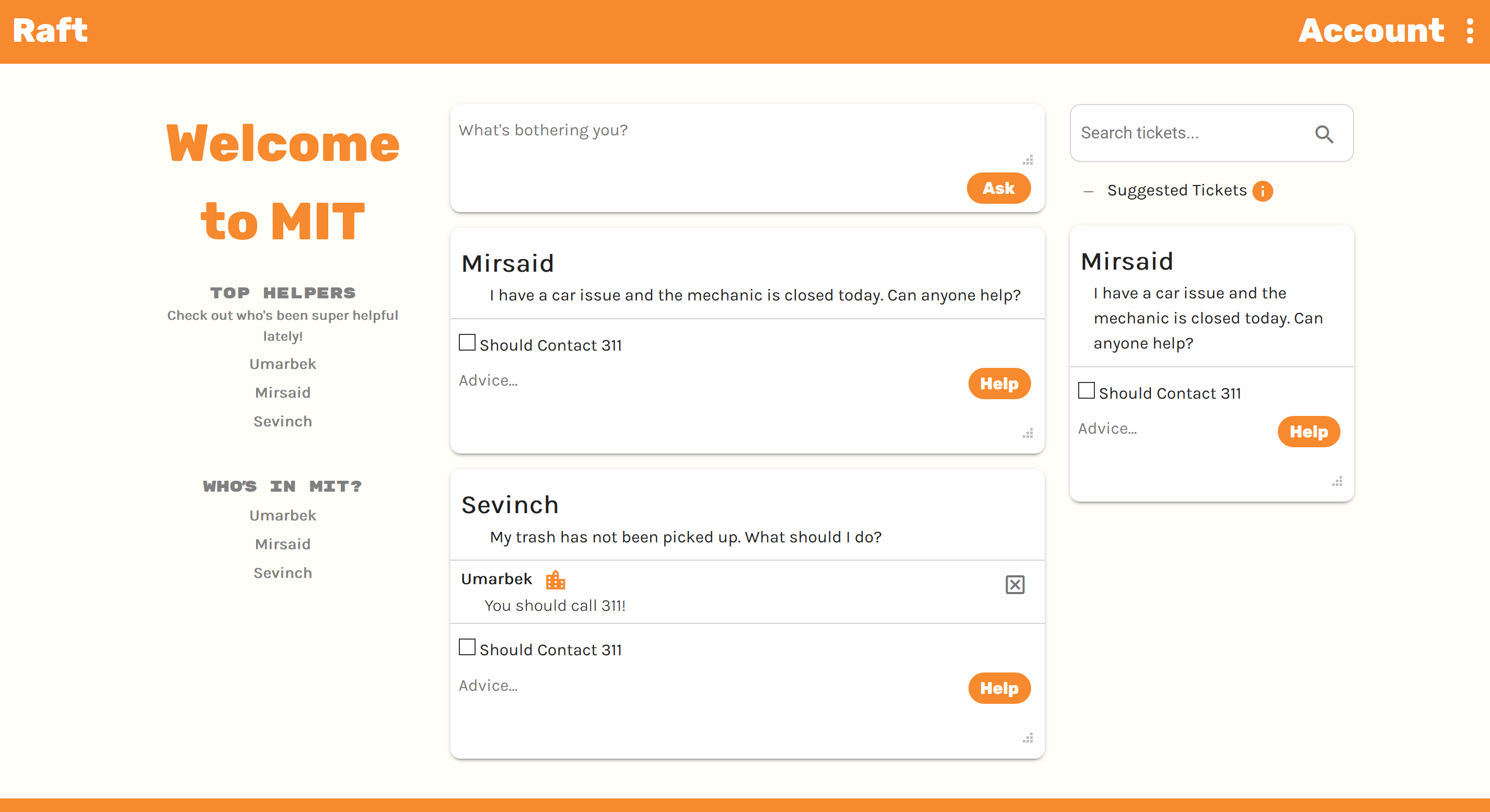Click the resize handle on the suggested ticket advice box

[1337, 482]
